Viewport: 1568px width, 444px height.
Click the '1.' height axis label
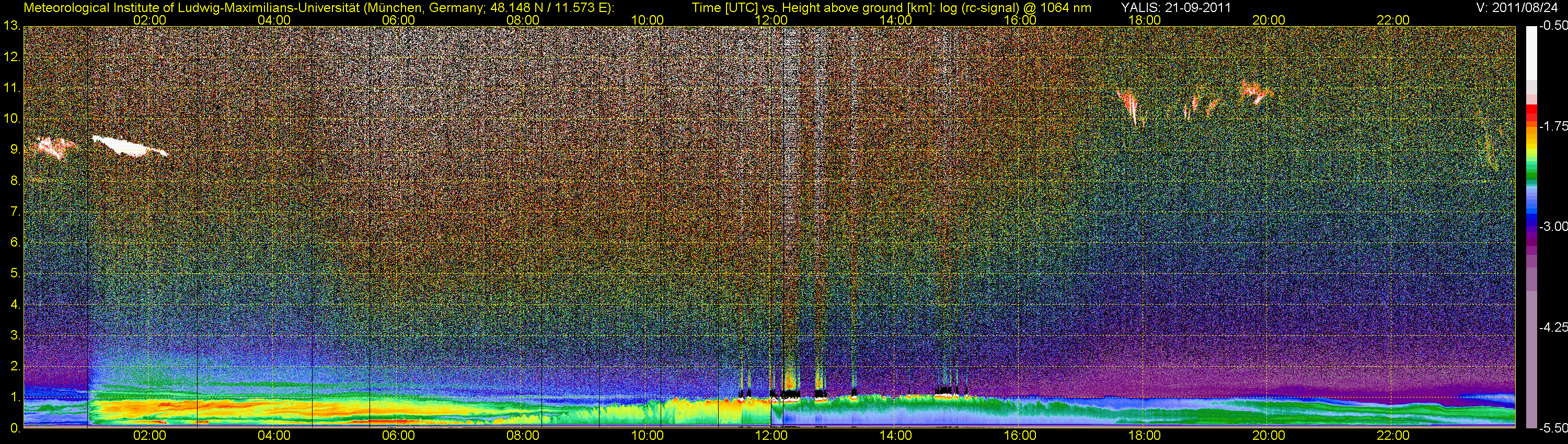[x=15, y=397]
